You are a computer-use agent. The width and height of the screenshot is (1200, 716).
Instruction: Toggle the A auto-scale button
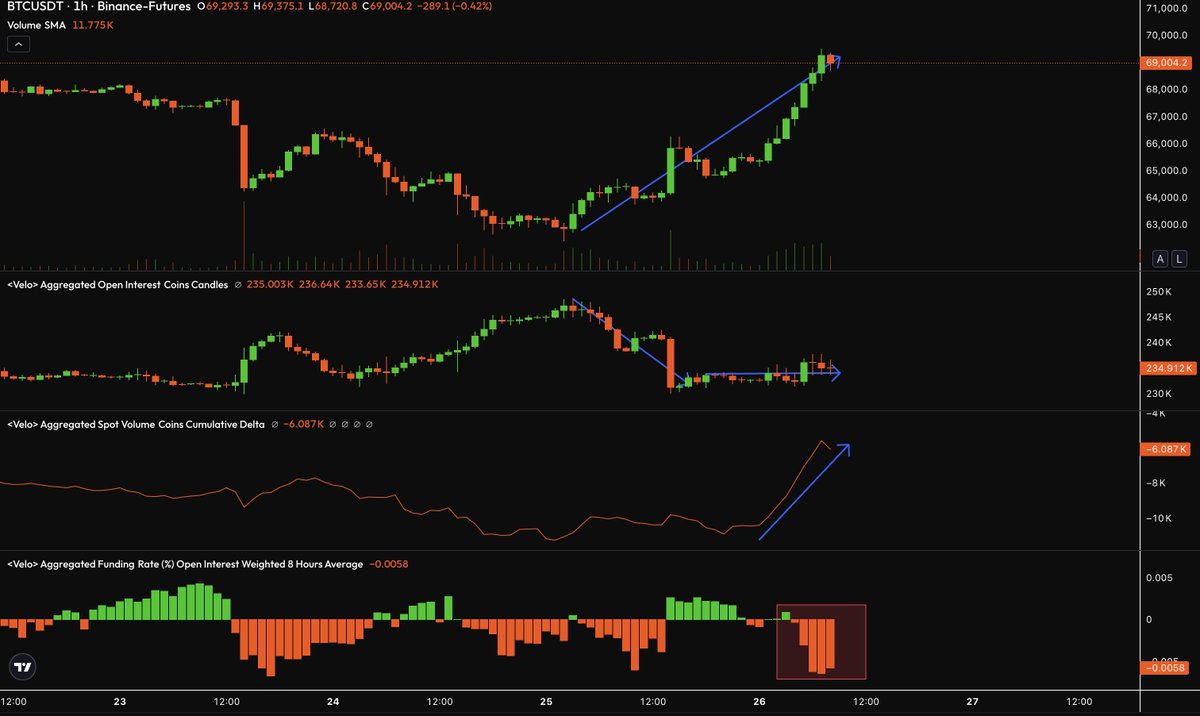click(1161, 259)
